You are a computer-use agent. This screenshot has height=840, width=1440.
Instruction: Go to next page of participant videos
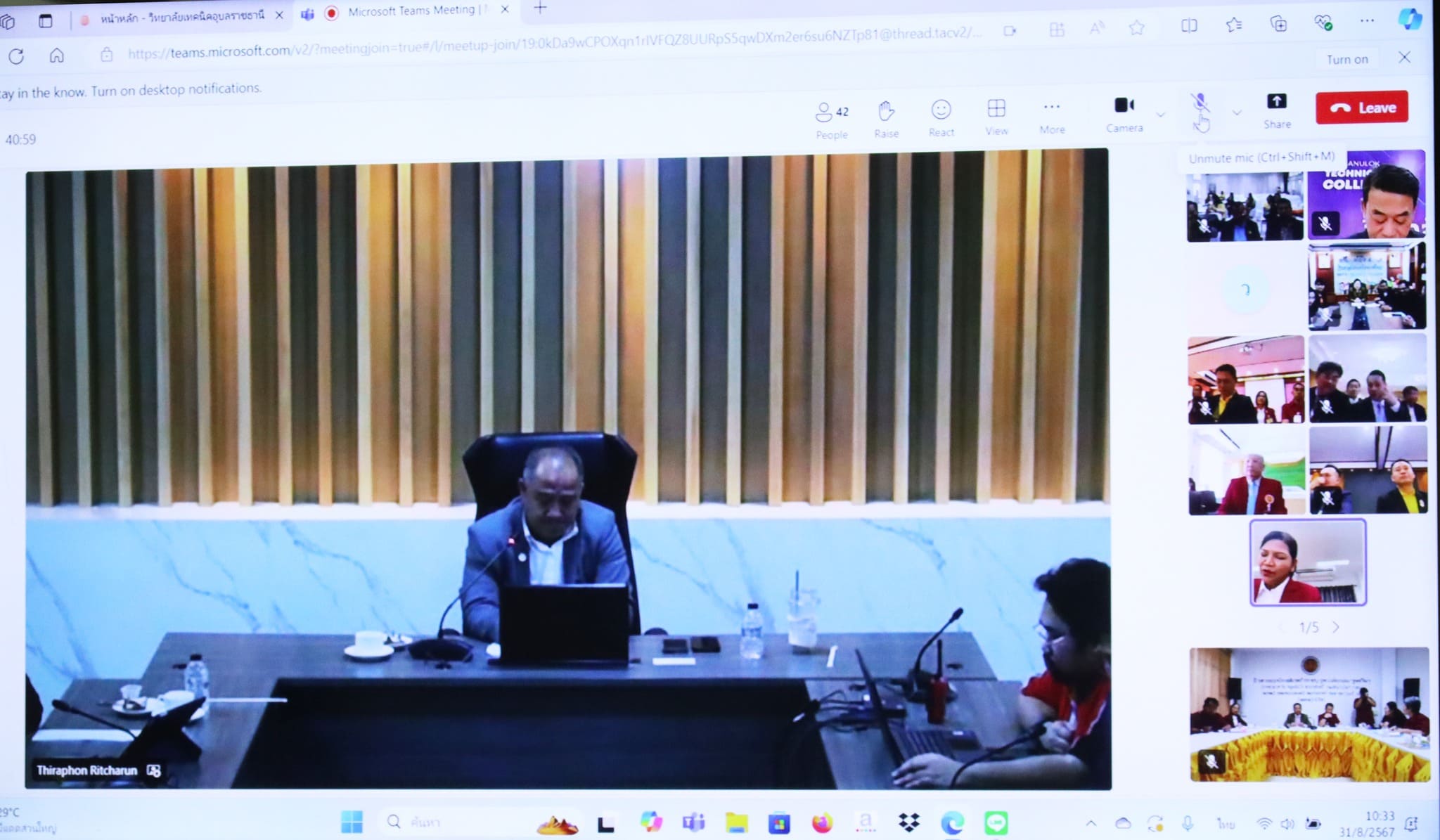[x=1336, y=627]
